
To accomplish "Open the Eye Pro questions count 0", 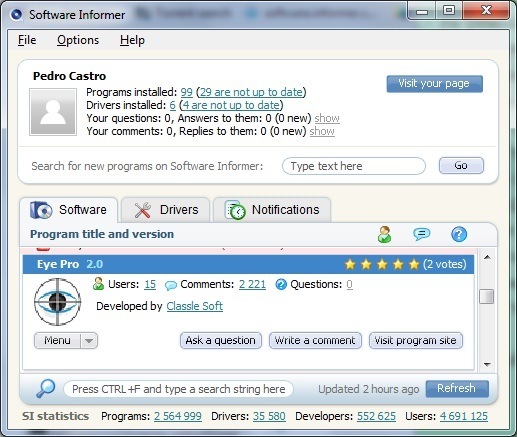I will point(349,284).
